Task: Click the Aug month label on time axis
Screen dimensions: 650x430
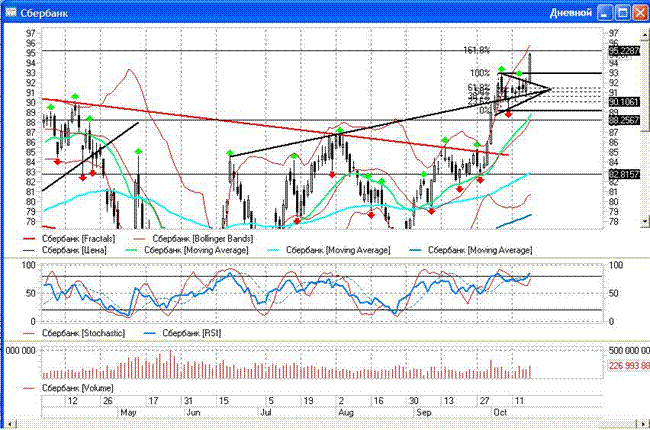Action: click(x=346, y=413)
